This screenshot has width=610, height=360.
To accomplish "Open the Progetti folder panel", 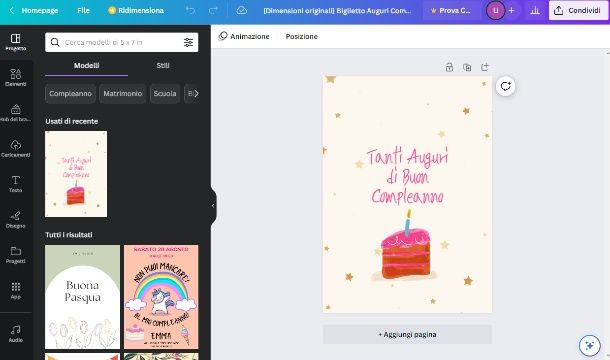I will coord(16,255).
